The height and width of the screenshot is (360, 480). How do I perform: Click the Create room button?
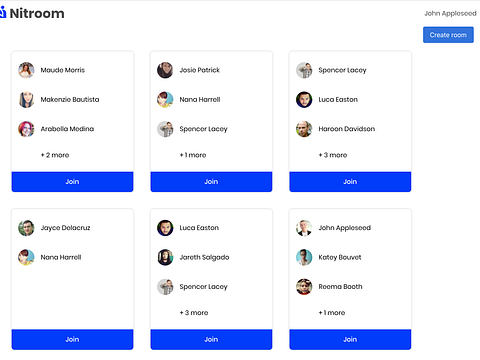(448, 35)
